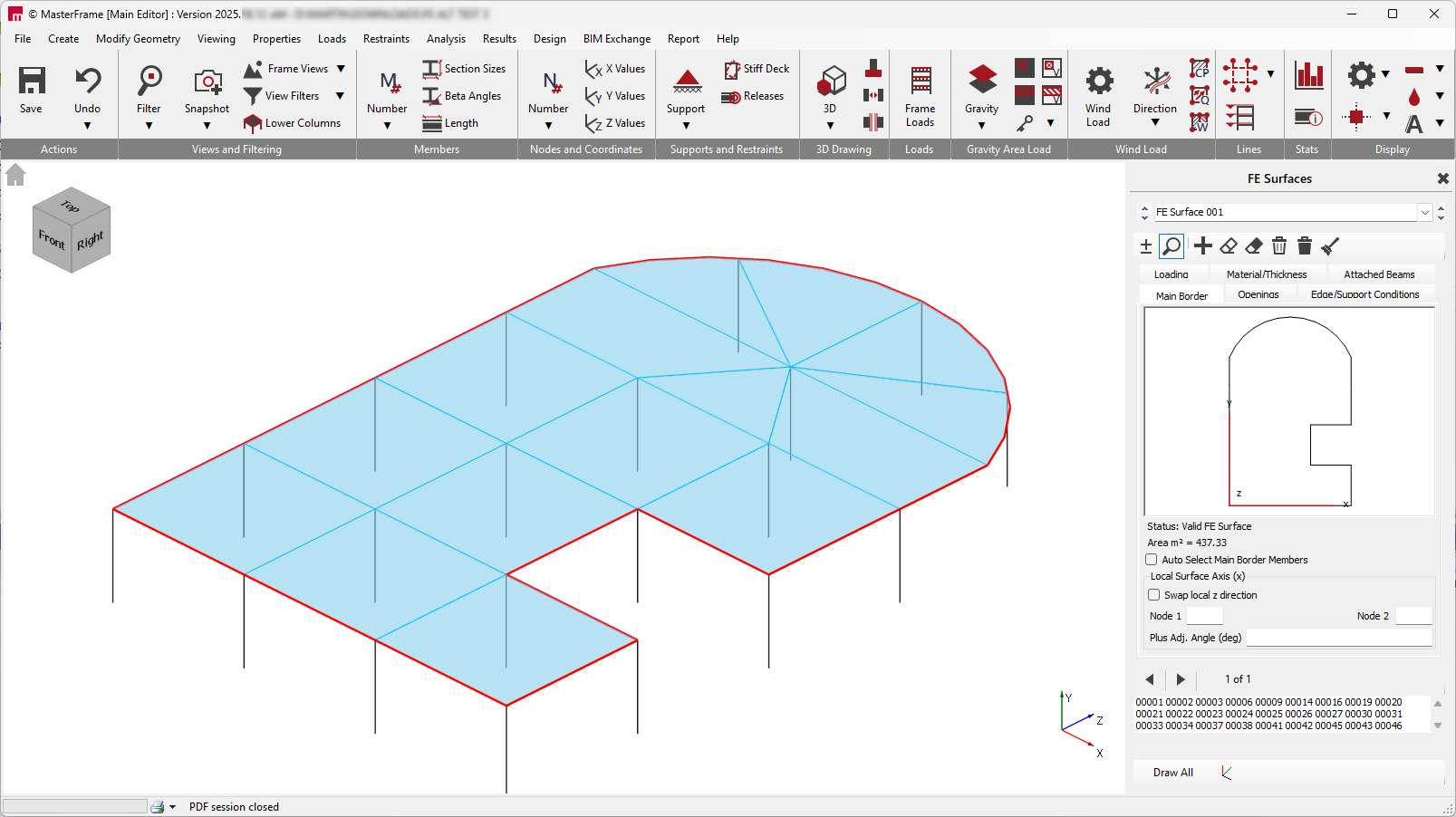Screen dimensions: 1456x817
Task: Click the brush clean-up icon
Action: [x=1330, y=245]
